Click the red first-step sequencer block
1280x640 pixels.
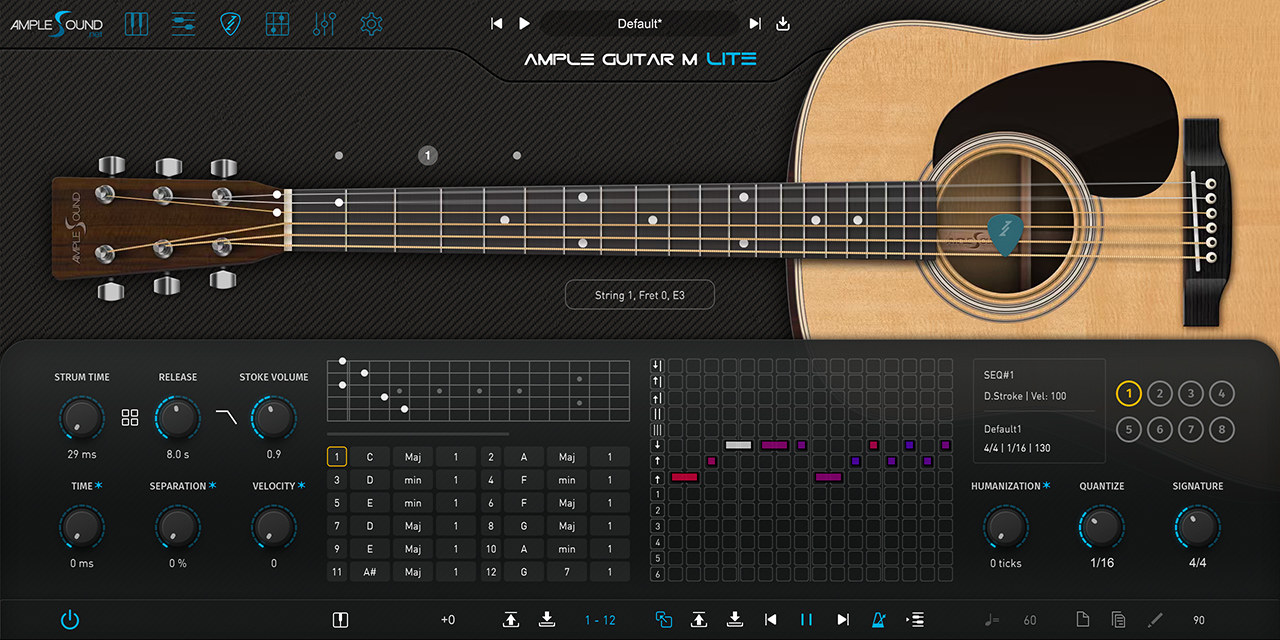[684, 477]
